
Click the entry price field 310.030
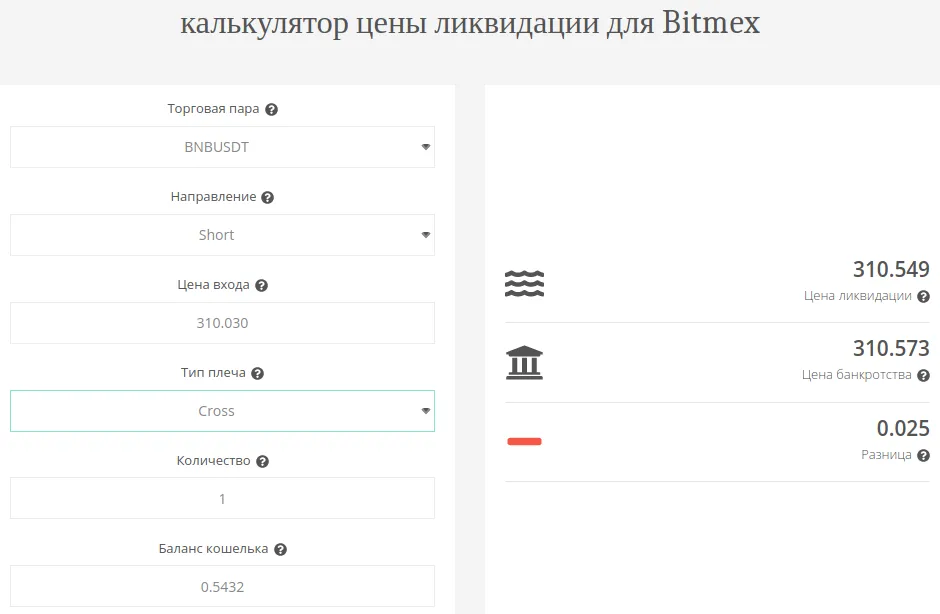(x=222, y=323)
